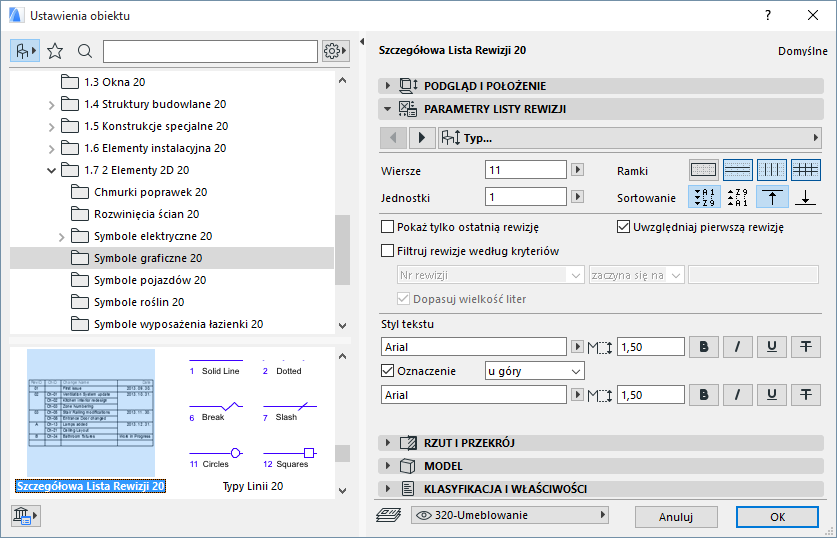Open the Jednostki value arrow button

[577, 196]
